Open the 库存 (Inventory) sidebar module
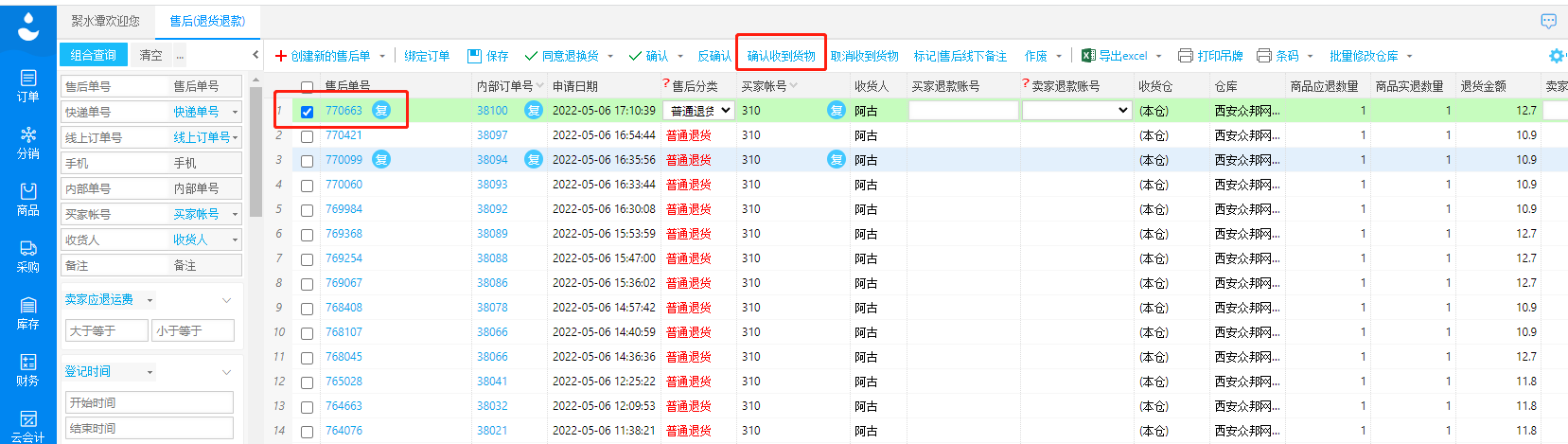This screenshot has width=1568, height=444. [27, 312]
